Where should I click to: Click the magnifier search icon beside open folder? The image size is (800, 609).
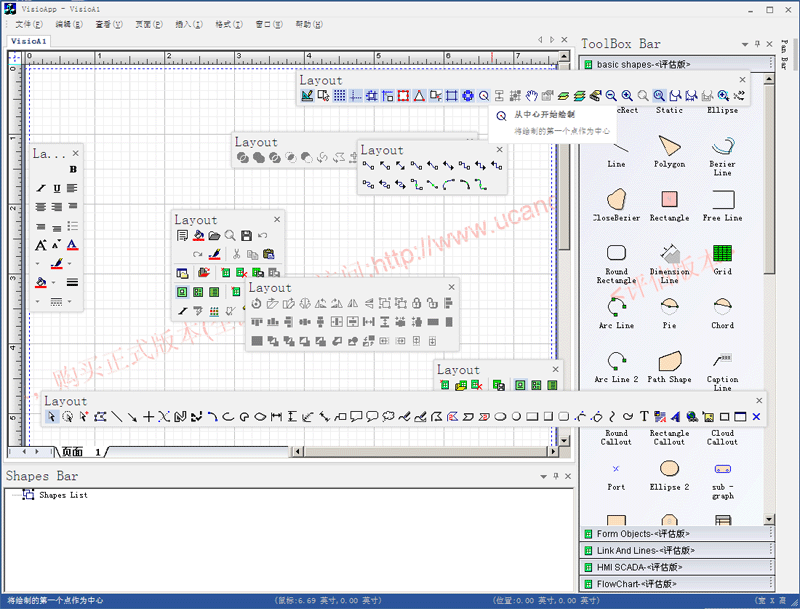click(x=230, y=236)
